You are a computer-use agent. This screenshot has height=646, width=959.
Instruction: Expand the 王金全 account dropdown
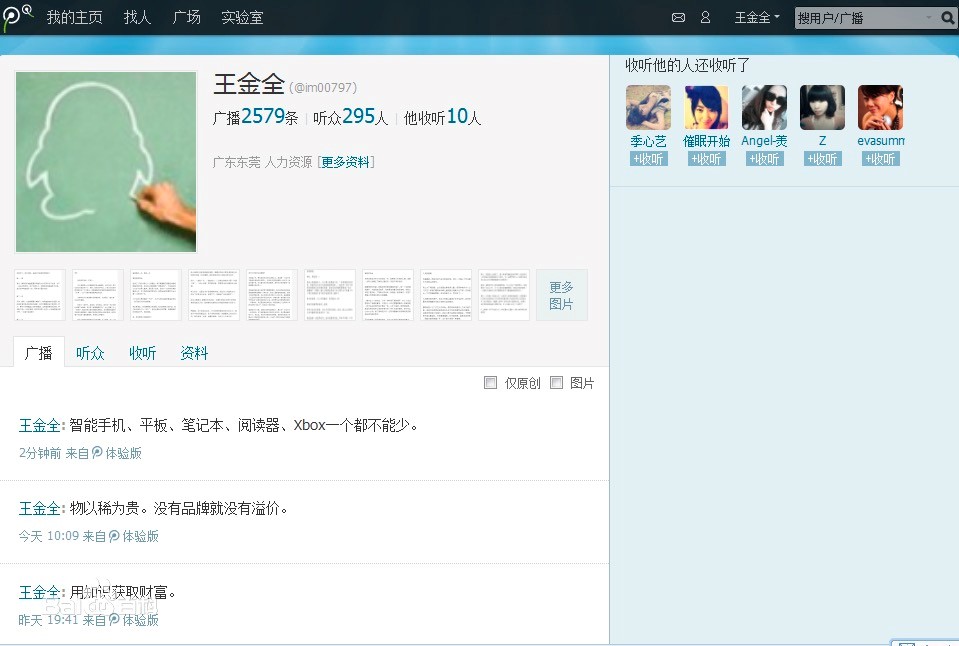point(757,18)
